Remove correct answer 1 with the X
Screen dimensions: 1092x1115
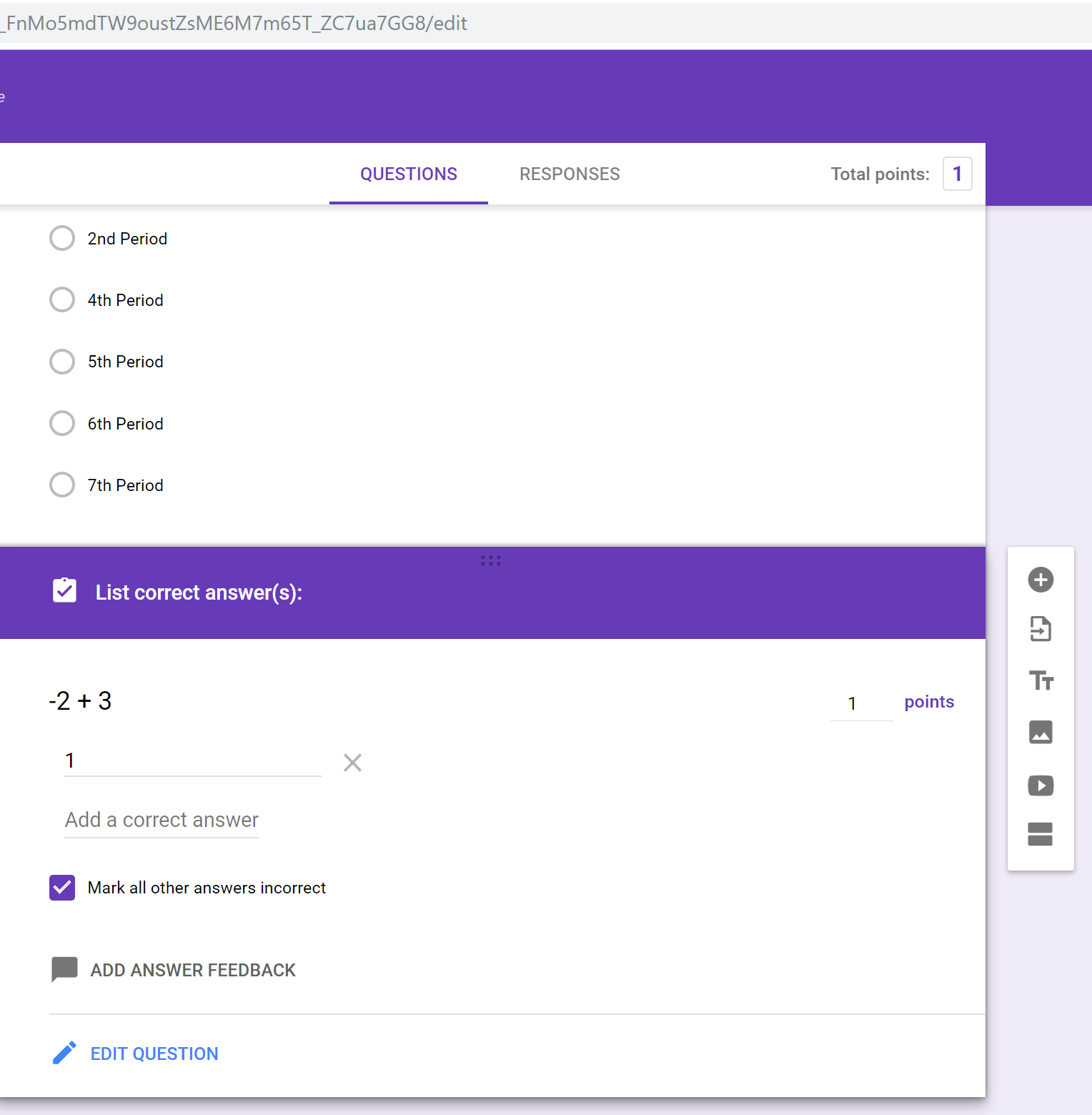click(x=352, y=763)
